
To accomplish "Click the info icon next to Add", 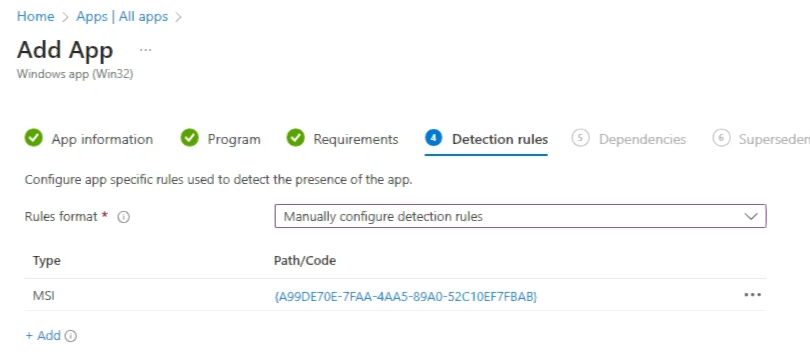I will click(x=71, y=336).
